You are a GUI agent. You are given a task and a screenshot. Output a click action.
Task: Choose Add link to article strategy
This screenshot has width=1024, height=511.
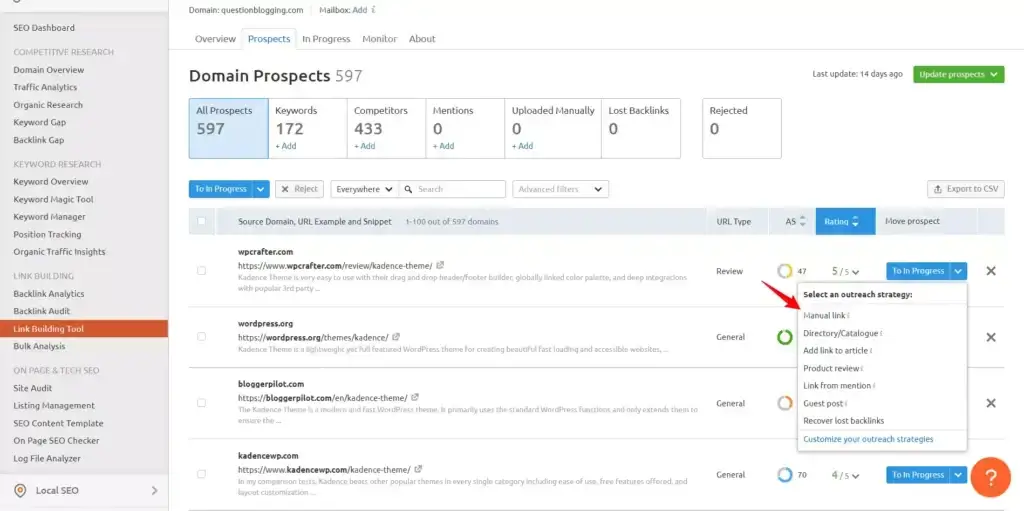(x=835, y=351)
